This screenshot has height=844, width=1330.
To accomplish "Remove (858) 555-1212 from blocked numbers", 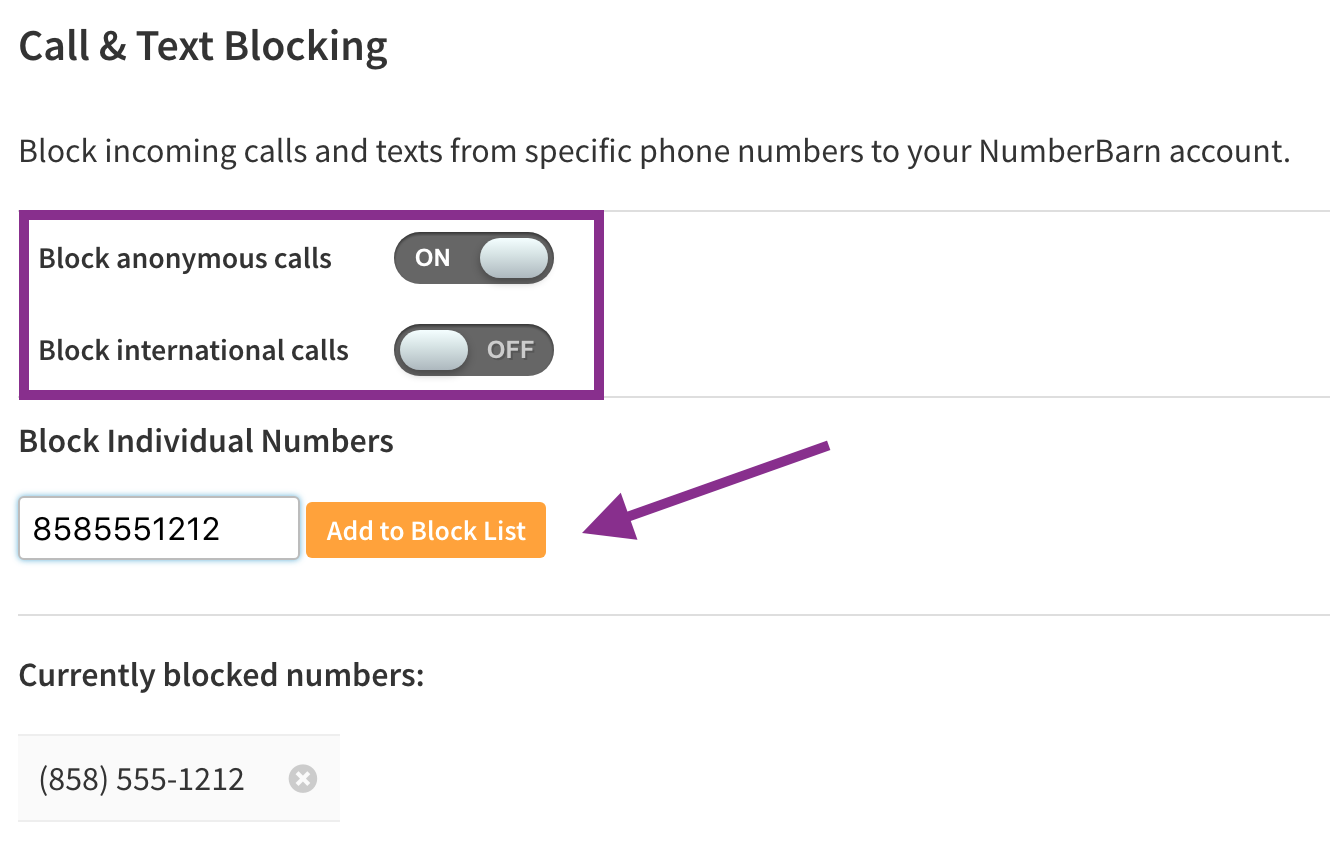I will pyautogui.click(x=303, y=779).
